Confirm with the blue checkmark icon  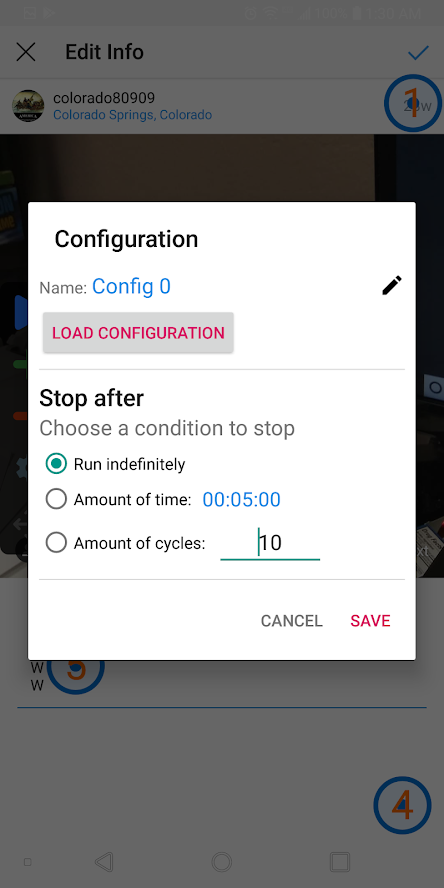(x=418, y=53)
